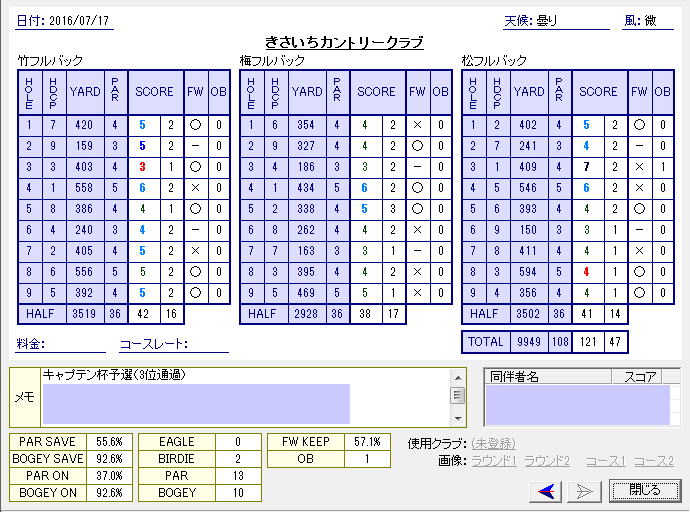
Task: Click the PAR SAVE value 55.6%
Action: (x=109, y=442)
